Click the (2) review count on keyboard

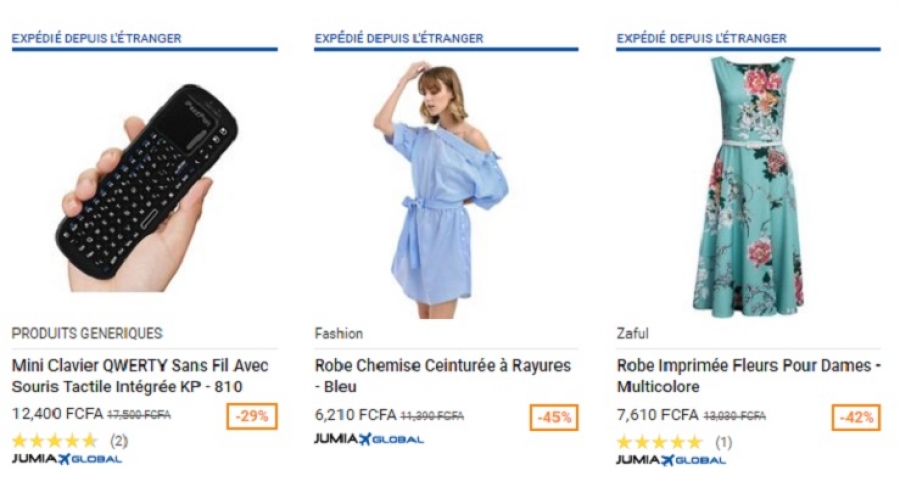[x=118, y=440]
